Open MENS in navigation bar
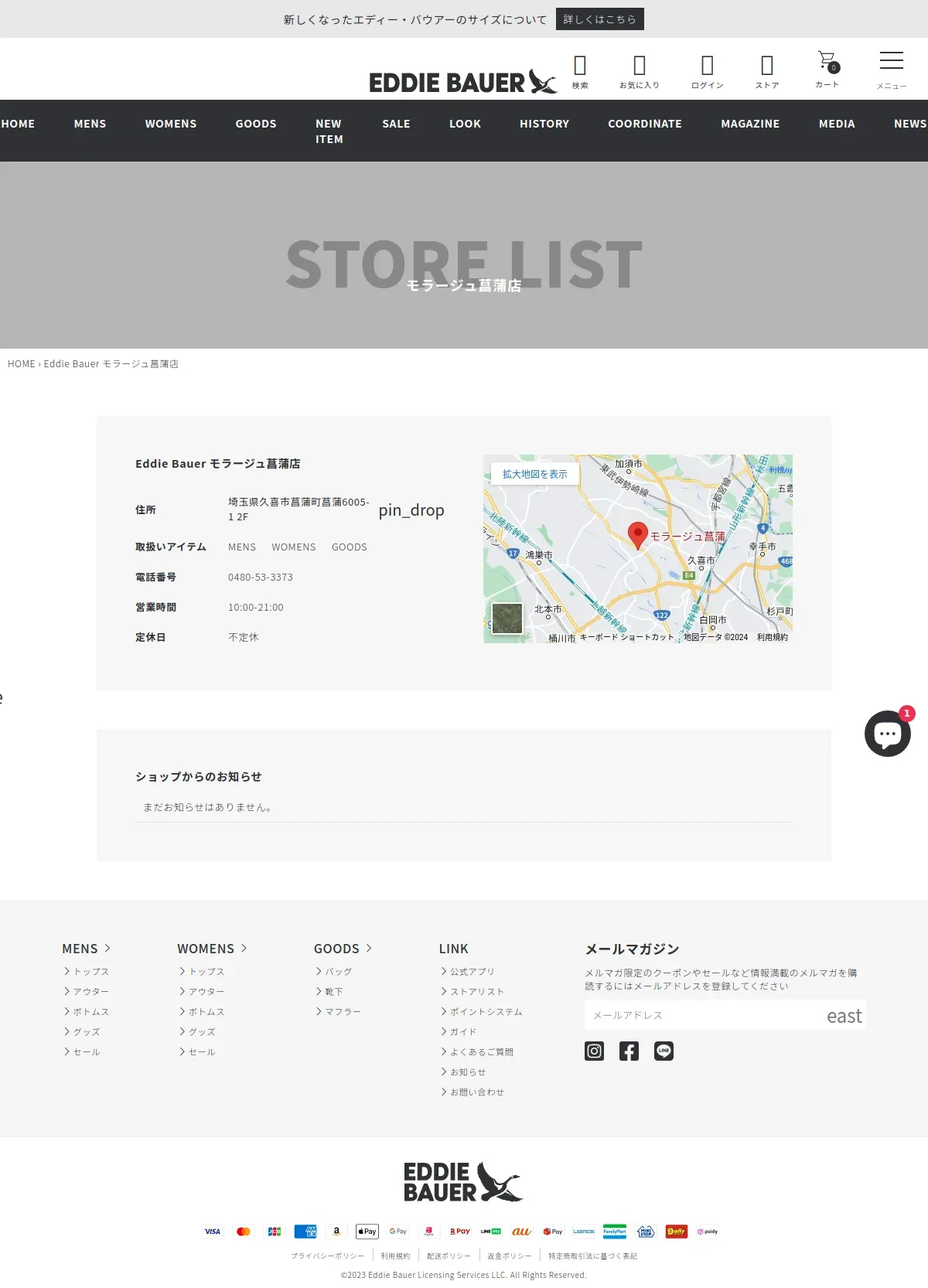 90,124
